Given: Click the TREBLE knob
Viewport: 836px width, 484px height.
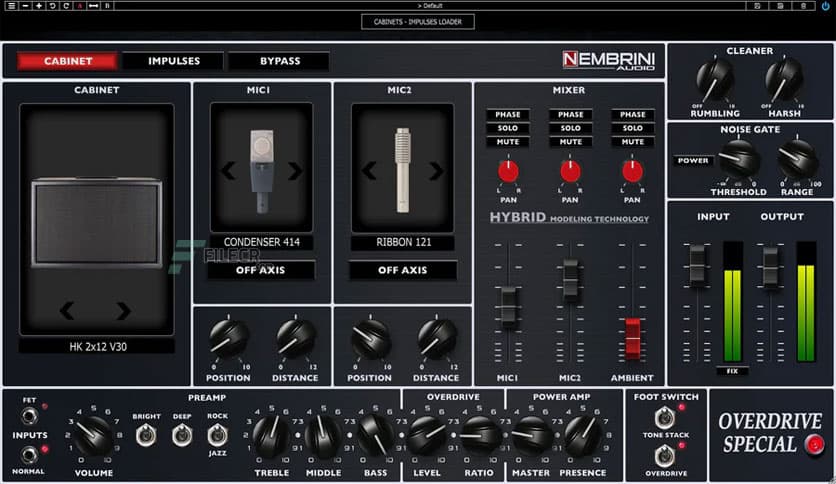Looking at the screenshot, I should 271,435.
